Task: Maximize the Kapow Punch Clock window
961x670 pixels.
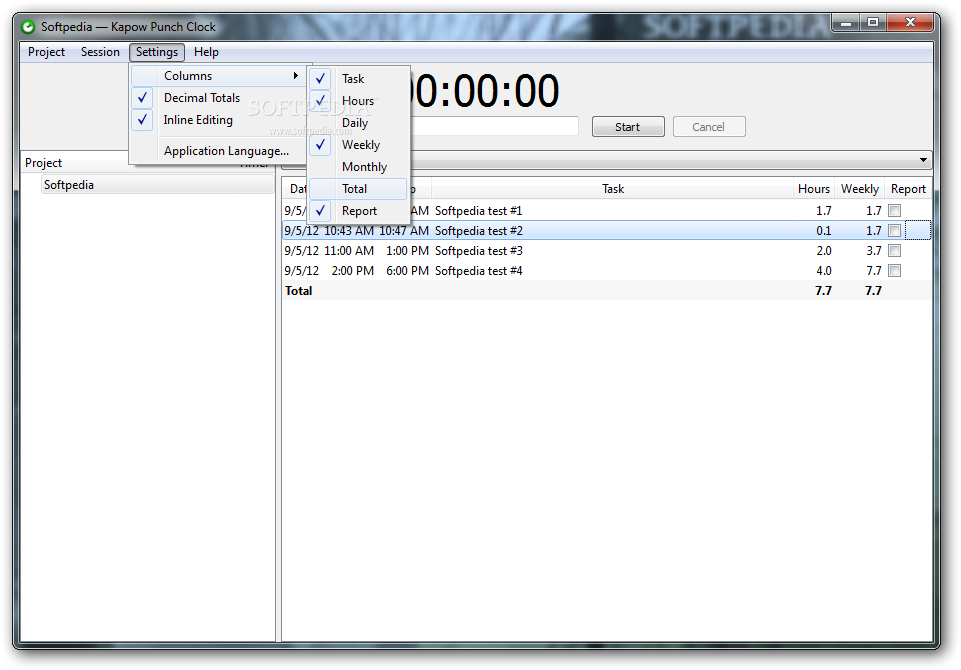Action: [873, 23]
